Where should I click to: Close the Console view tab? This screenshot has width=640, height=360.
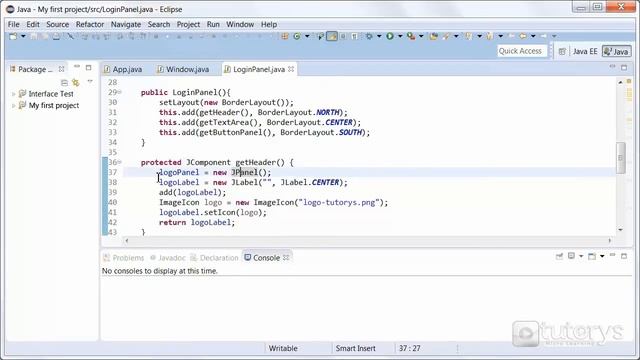(x=286, y=258)
